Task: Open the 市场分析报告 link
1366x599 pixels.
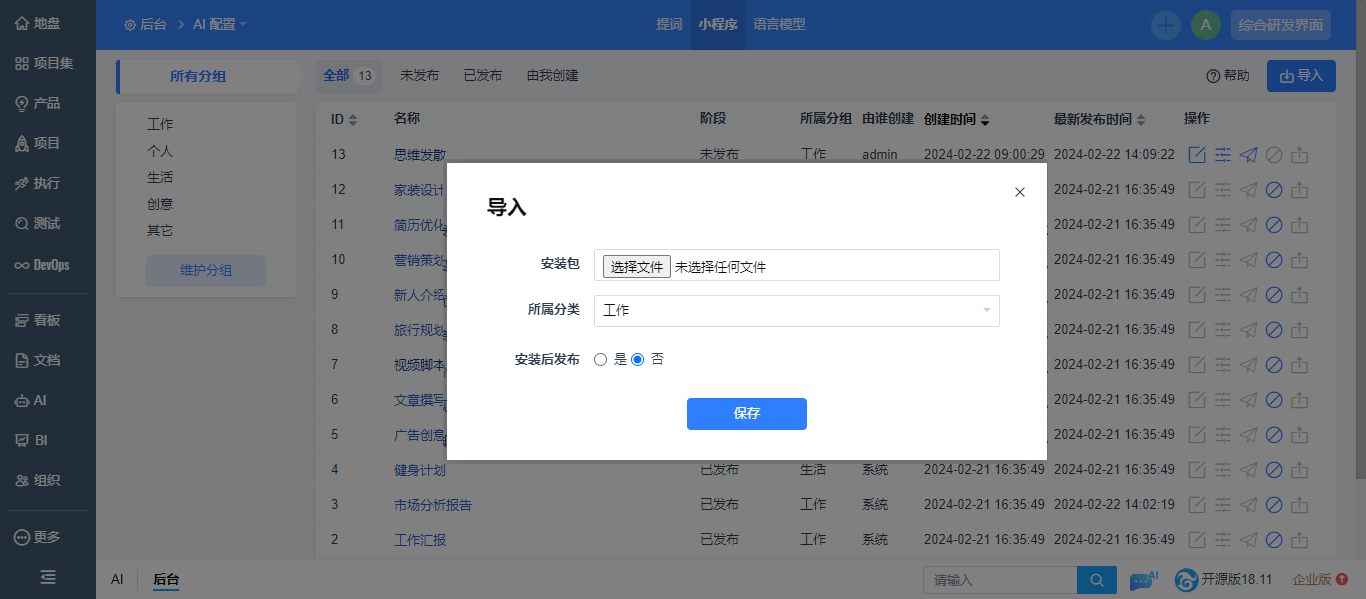Action: coord(433,505)
